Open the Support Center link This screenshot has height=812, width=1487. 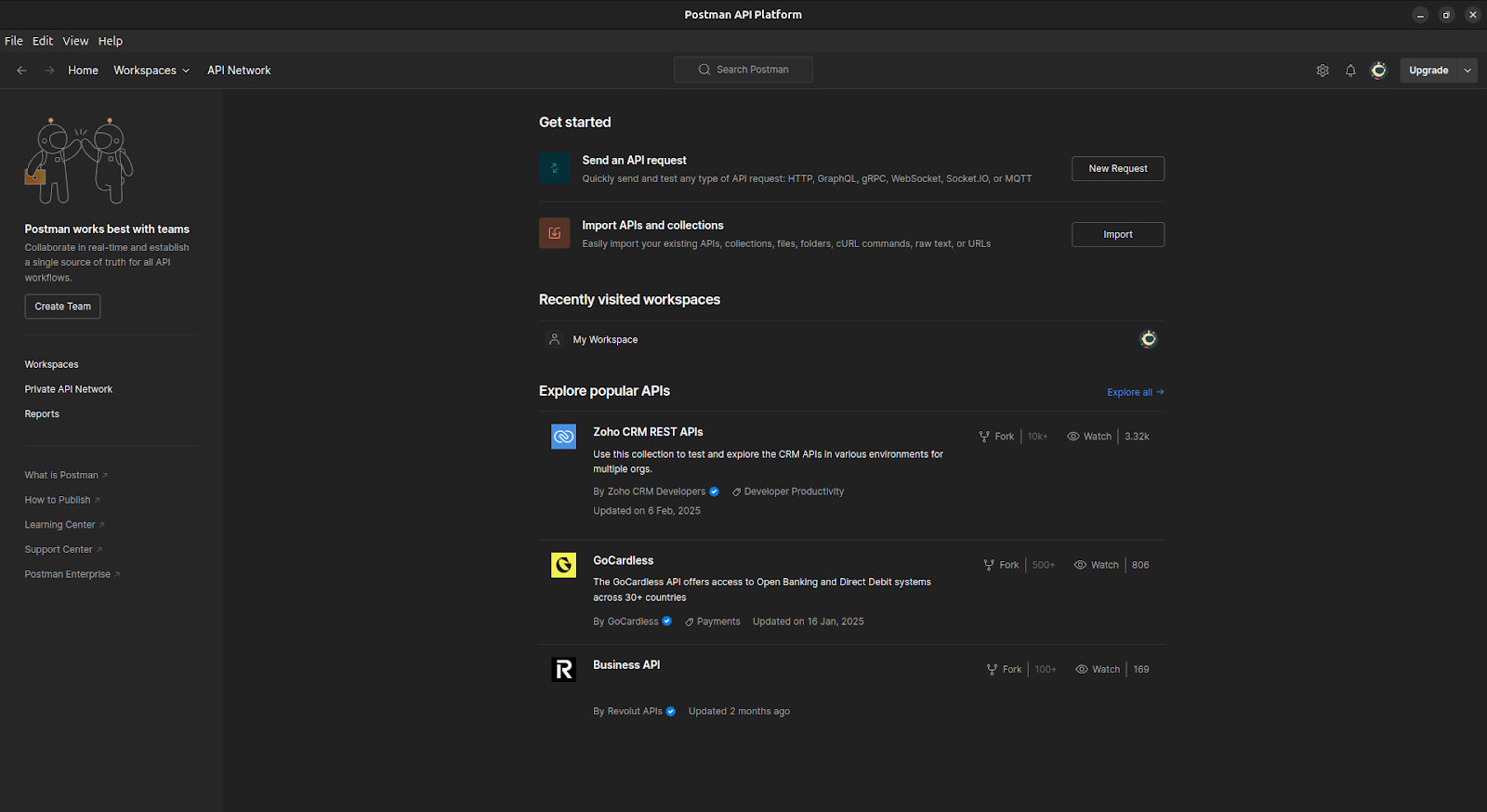tap(63, 550)
